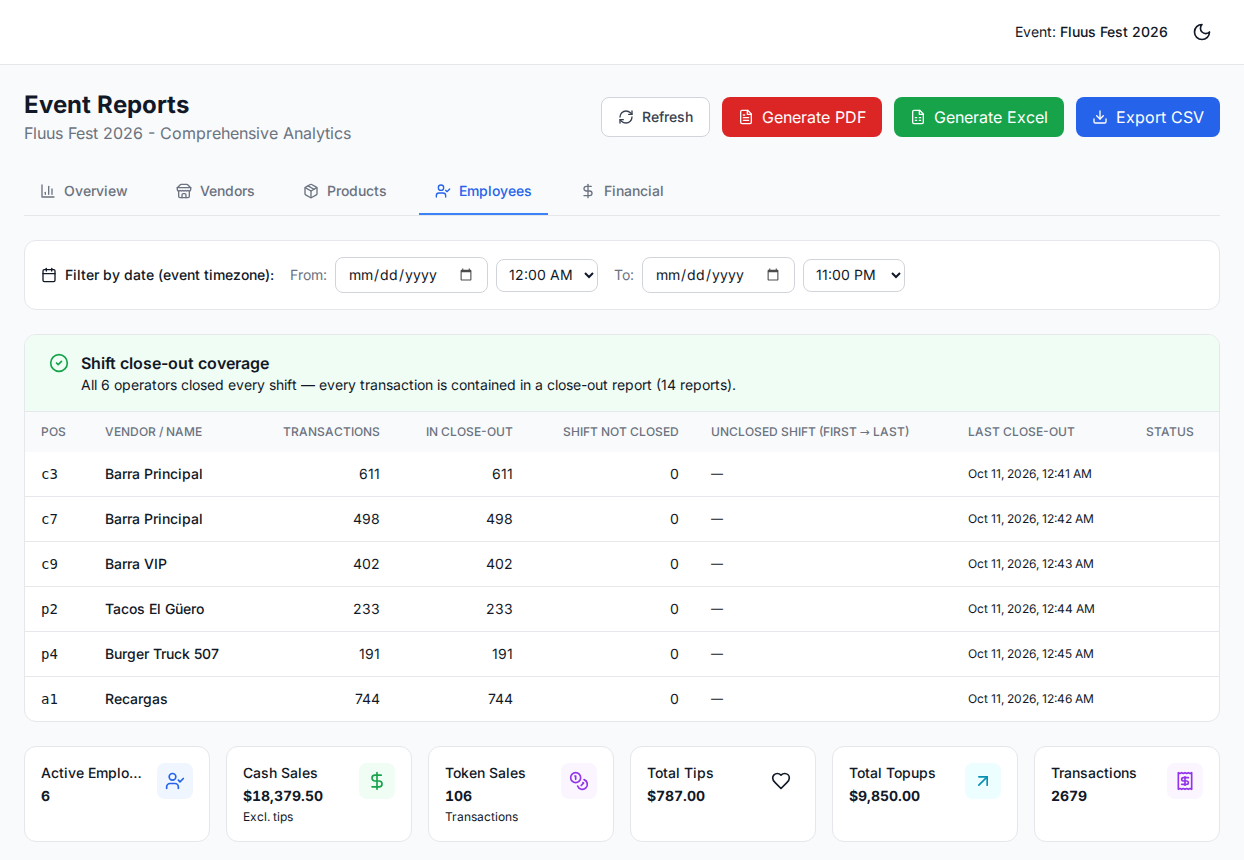Click the To date input field
Screen dimensions: 1244x860
click(x=718, y=275)
